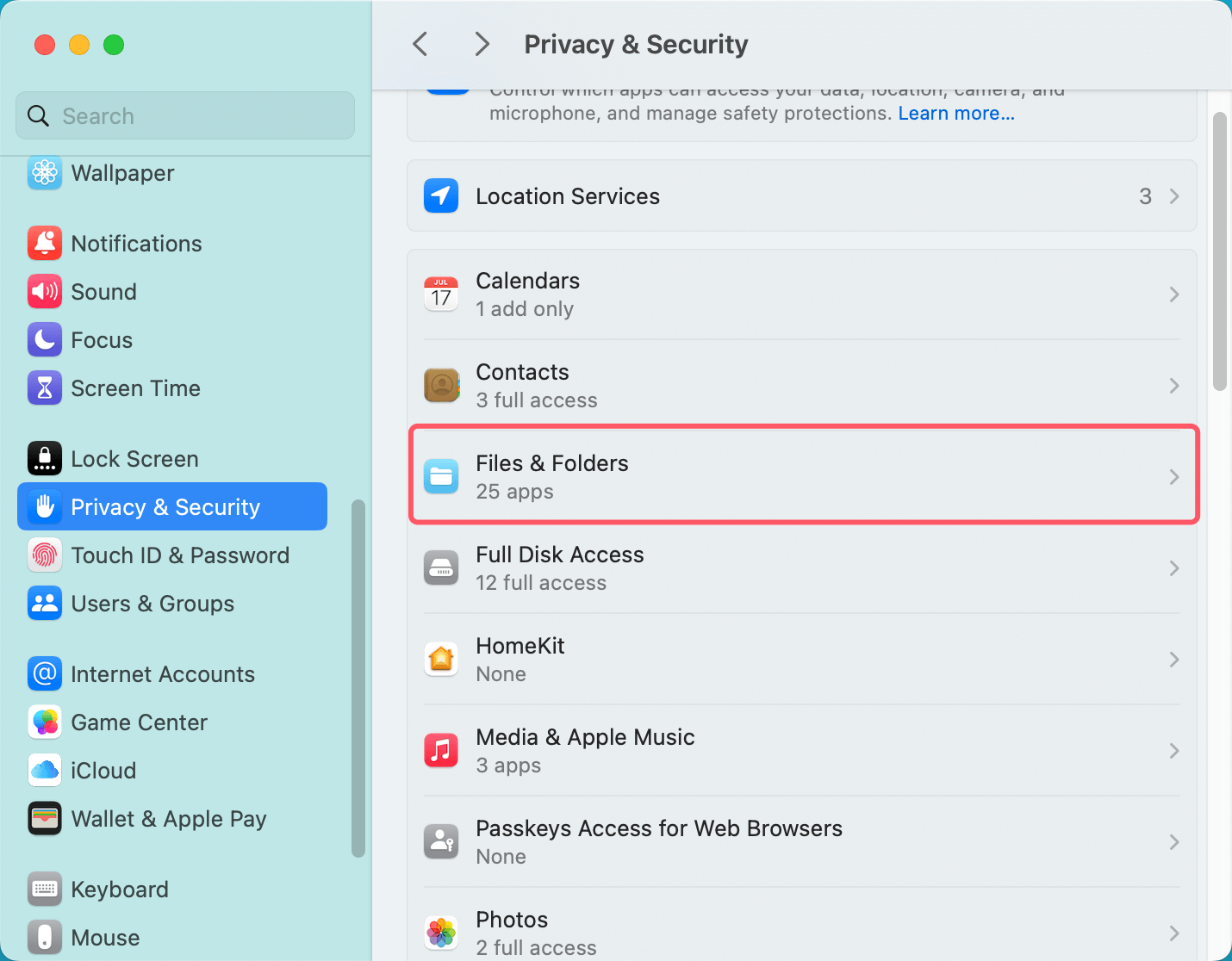Expand the Files & Folders chevron
Screen dimensions: 1232x961
click(1173, 476)
